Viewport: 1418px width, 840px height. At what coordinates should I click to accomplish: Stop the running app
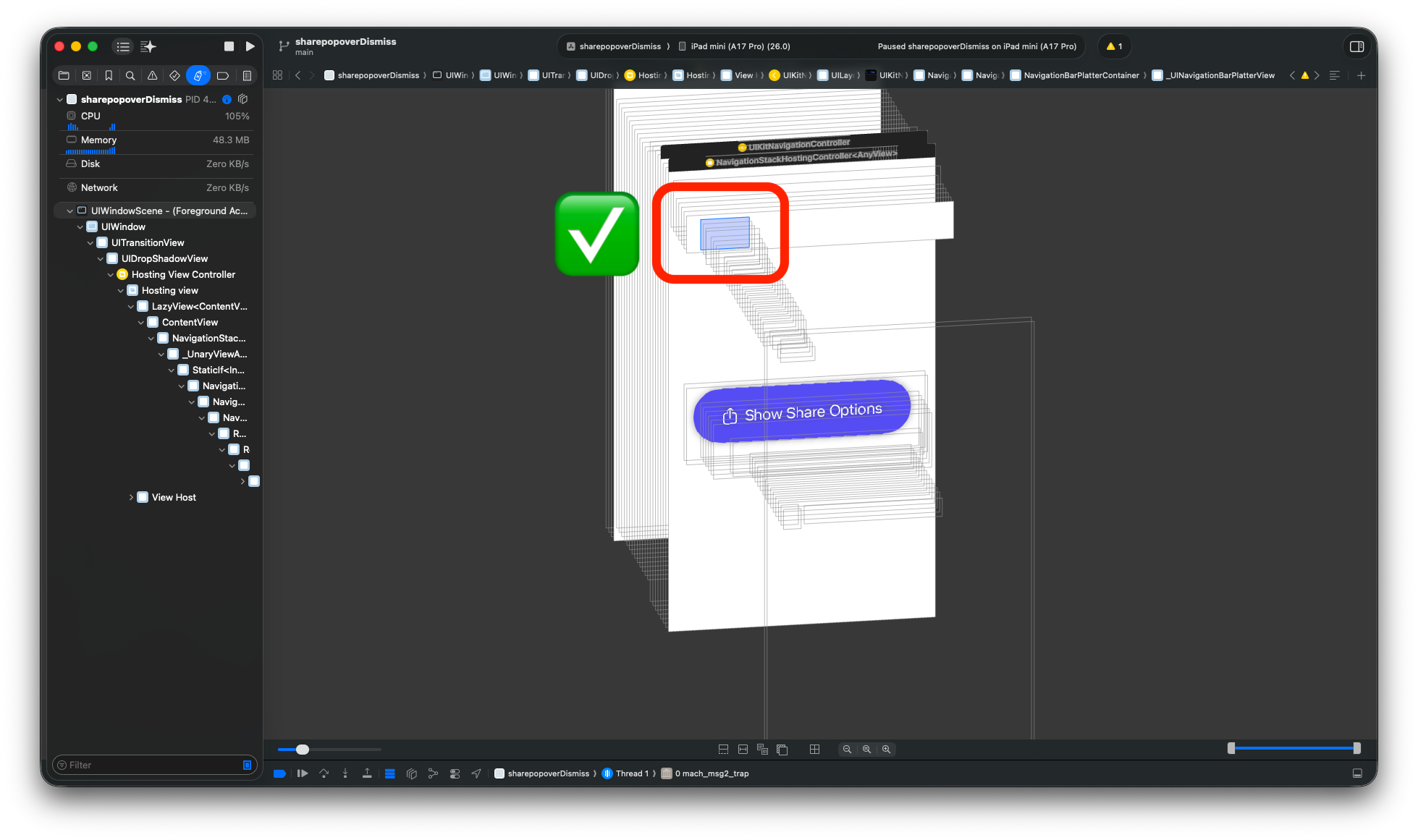(x=229, y=46)
